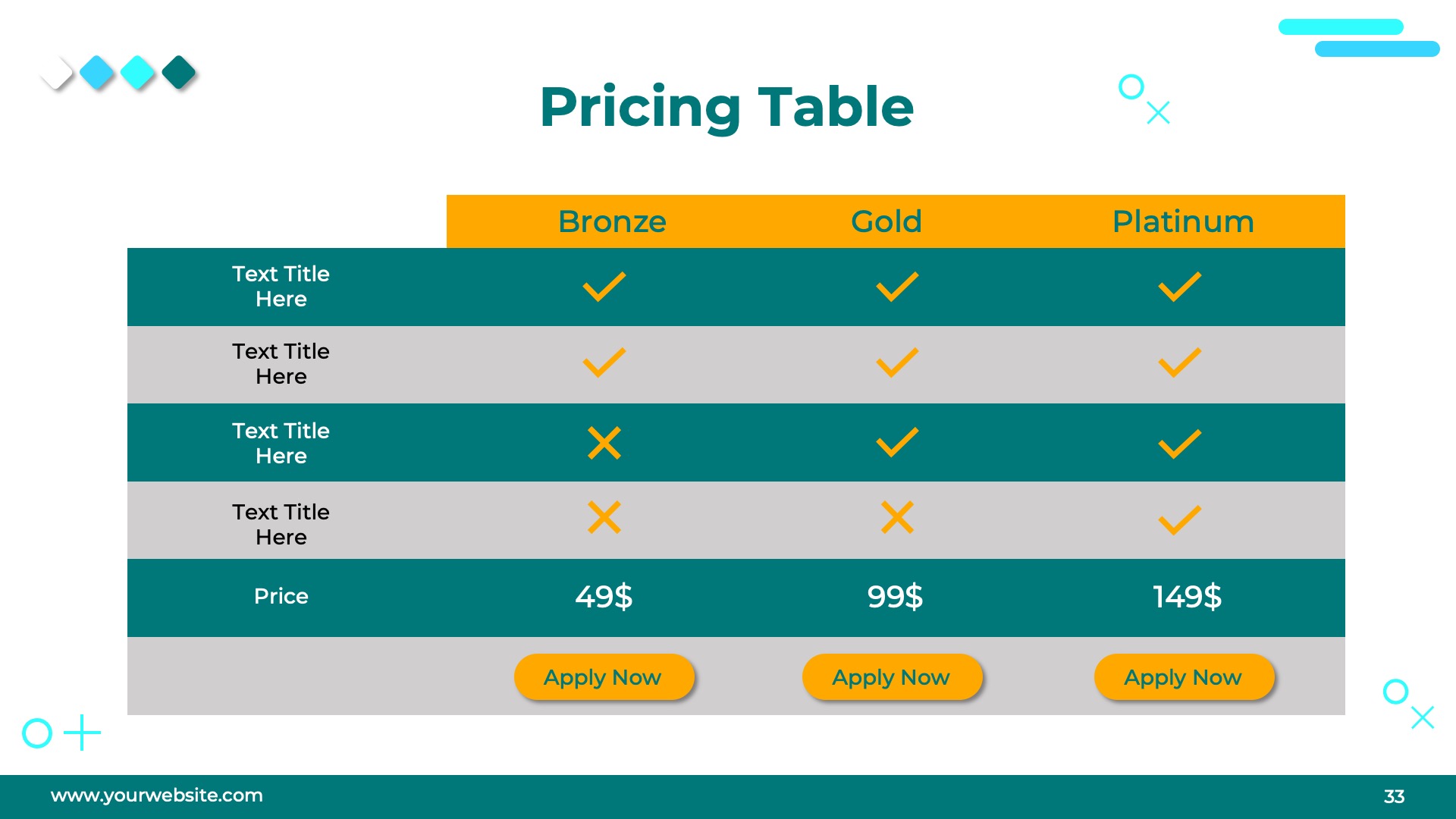Open the www.yourwebsite.com link

156,795
